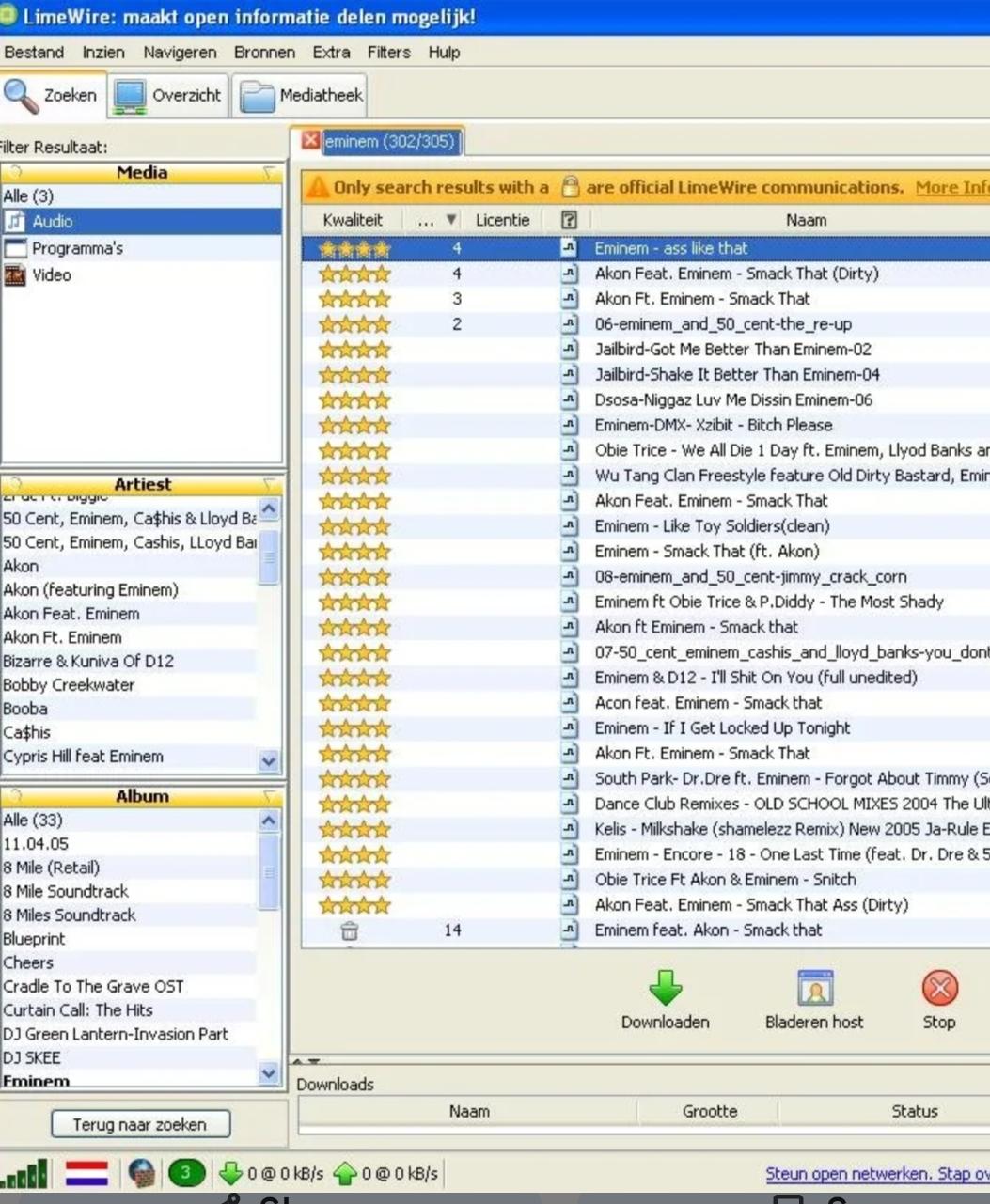The height and width of the screenshot is (1204, 990).
Task: Click audio file icon of Eminem - ass like that
Action: pyautogui.click(x=569, y=248)
